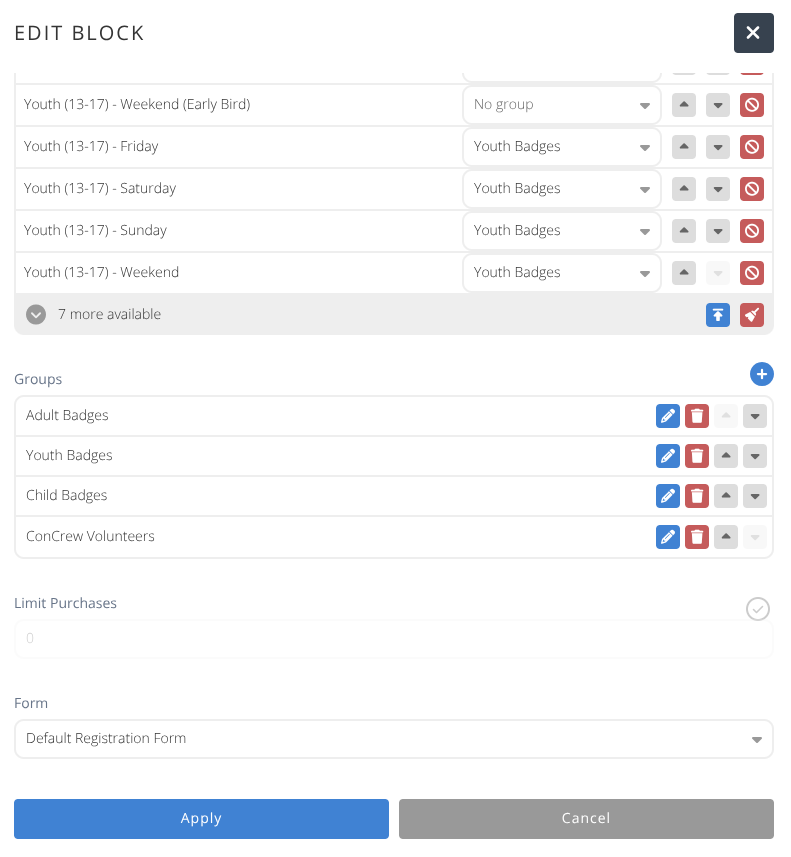Click the red clear-all icon beside the upload button

[752, 314]
